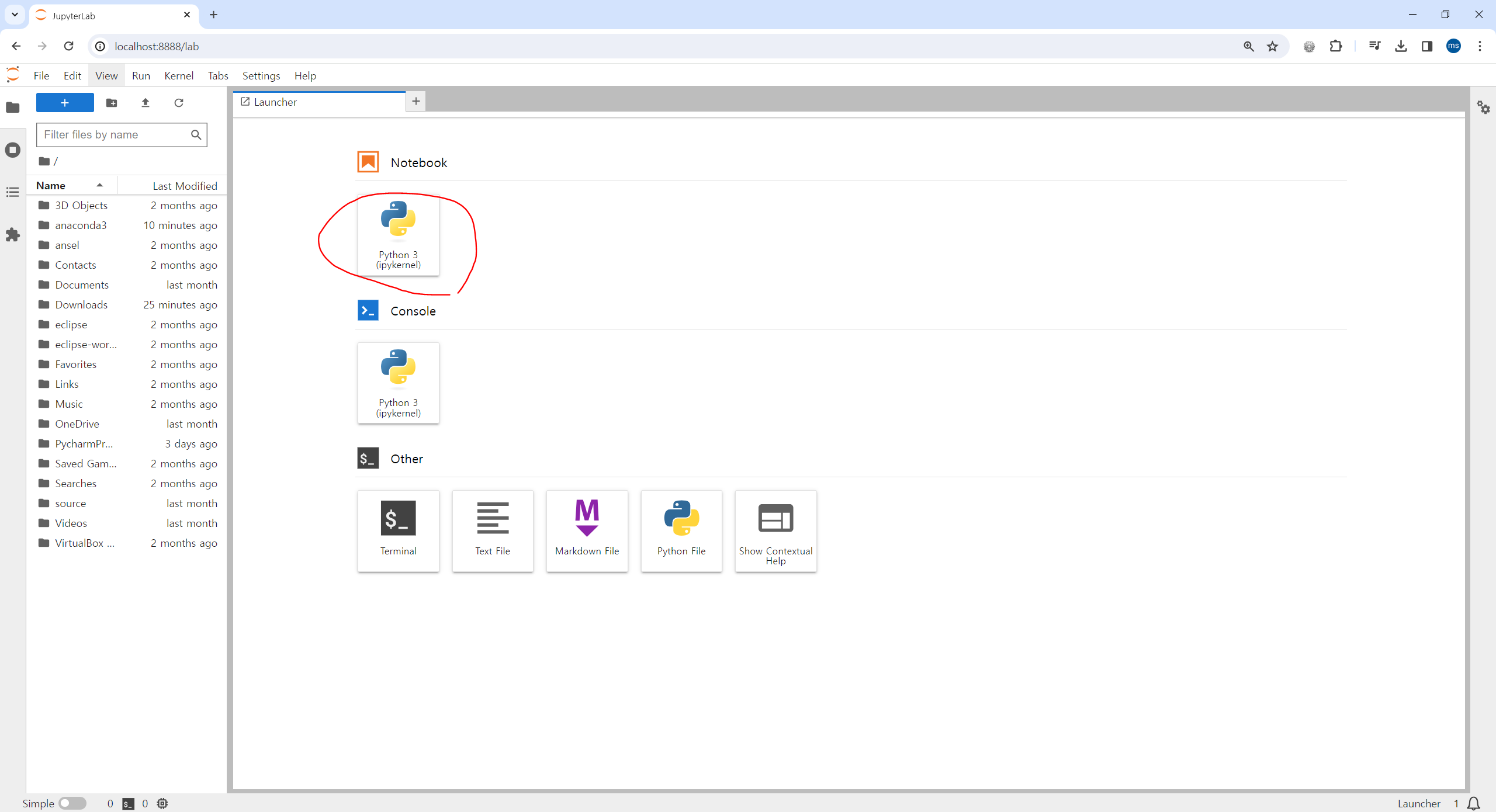Create a new Text File
Image resolution: width=1496 pixels, height=812 pixels.
(493, 531)
